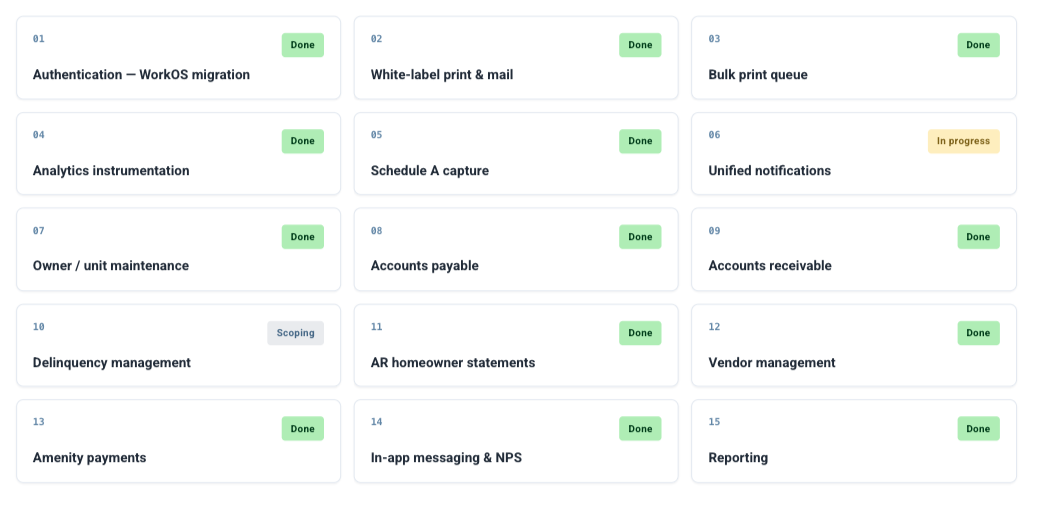Click the Scoping badge on Delinquency management
This screenshot has width=1037, height=505.
[295, 332]
